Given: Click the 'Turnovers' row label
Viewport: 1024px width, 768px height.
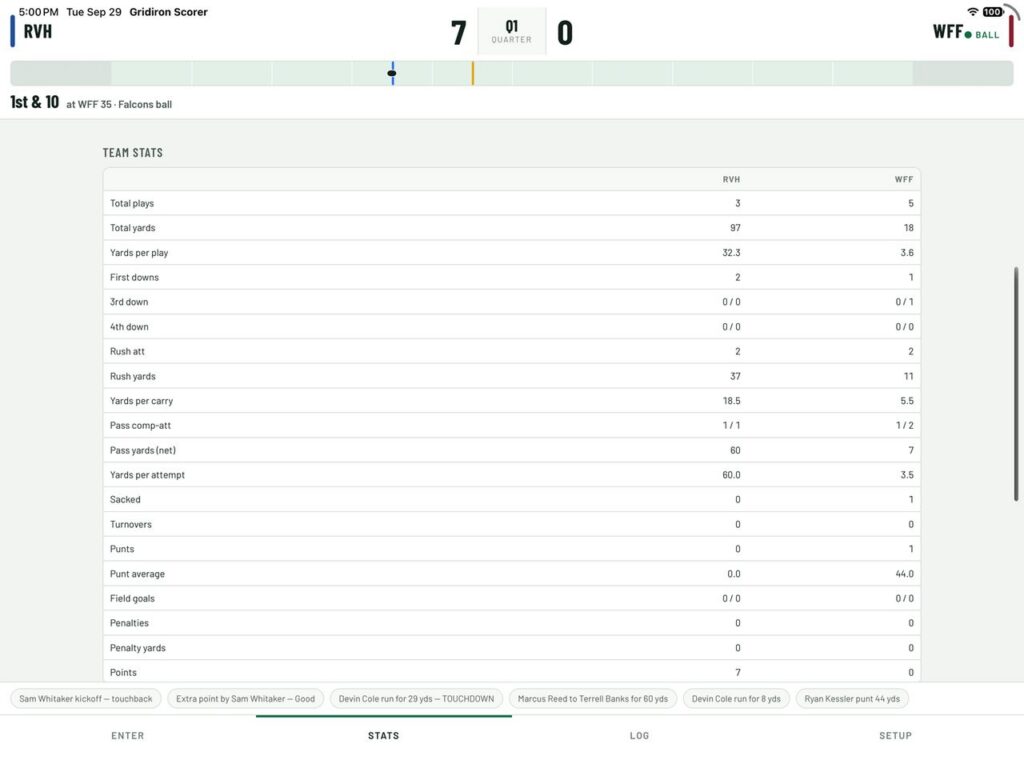Looking at the screenshot, I should [131, 524].
